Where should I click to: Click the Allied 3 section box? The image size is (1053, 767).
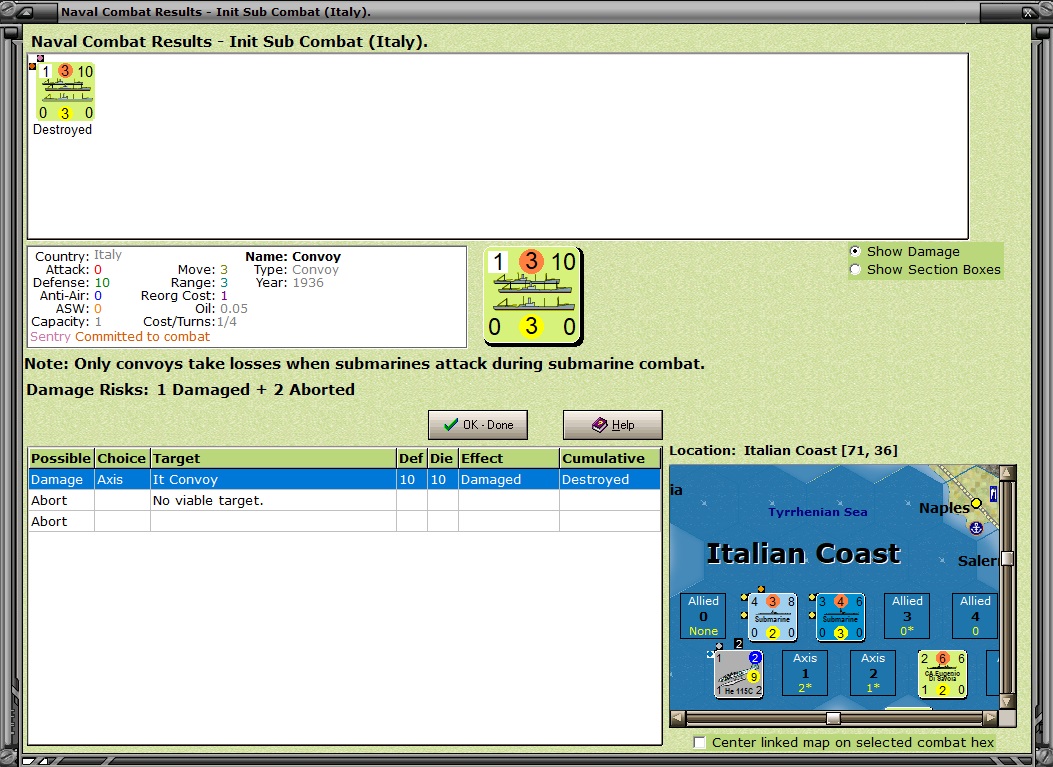tap(907, 615)
